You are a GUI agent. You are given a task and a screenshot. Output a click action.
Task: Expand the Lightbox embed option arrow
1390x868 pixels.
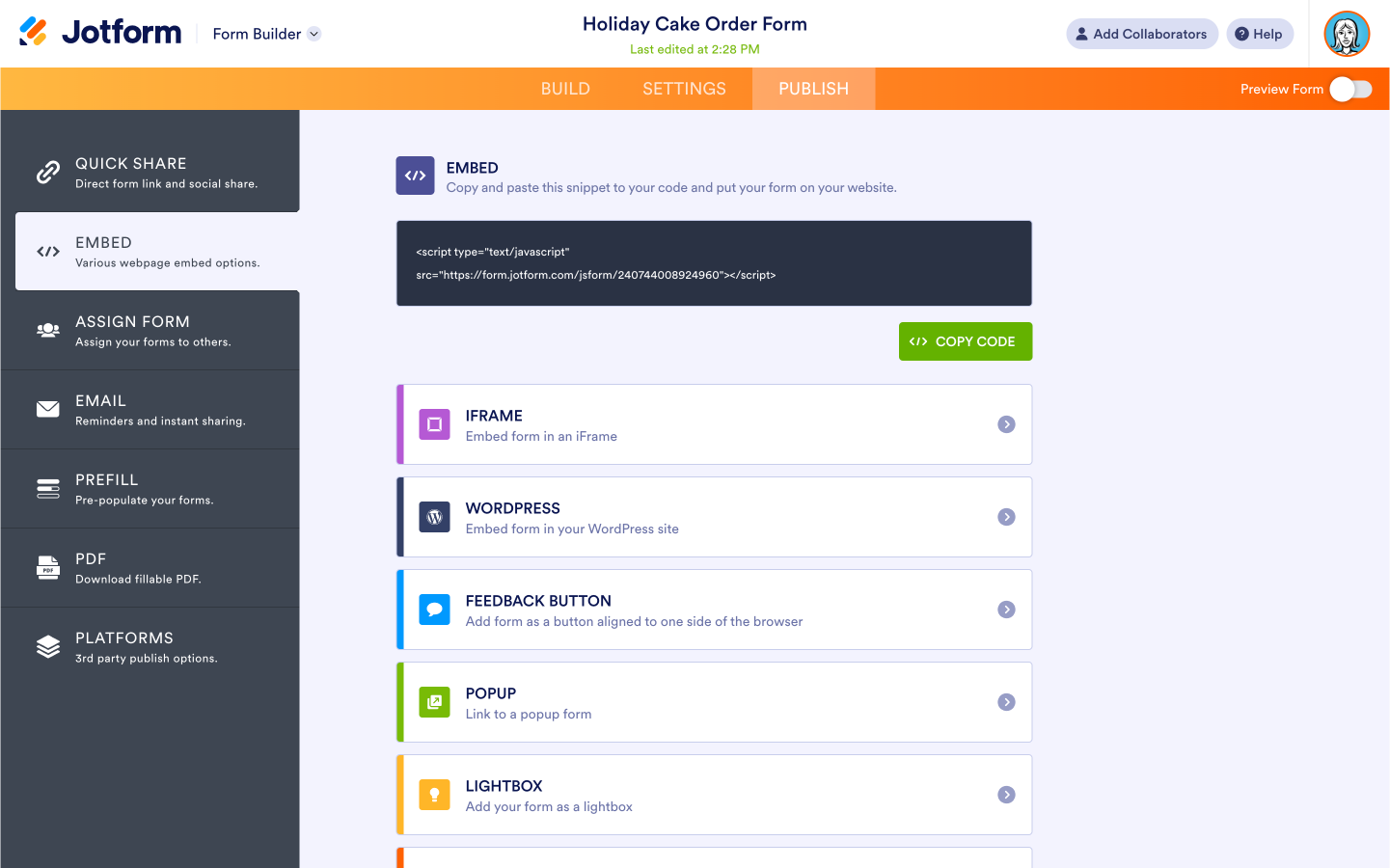tap(1006, 795)
